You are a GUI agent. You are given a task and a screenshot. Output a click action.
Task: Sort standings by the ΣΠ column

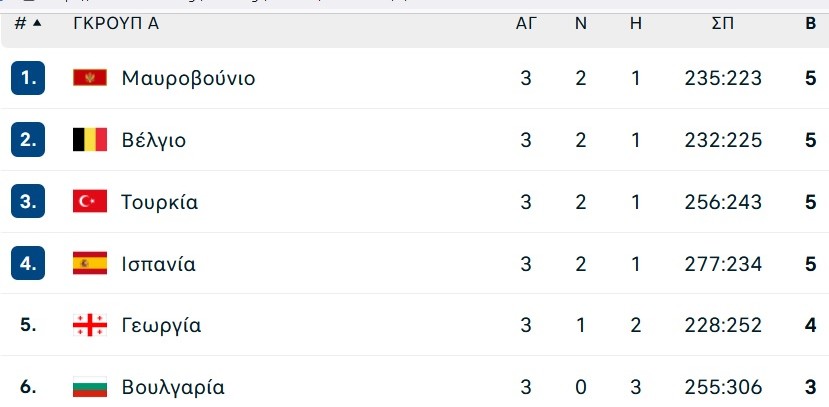(723, 24)
